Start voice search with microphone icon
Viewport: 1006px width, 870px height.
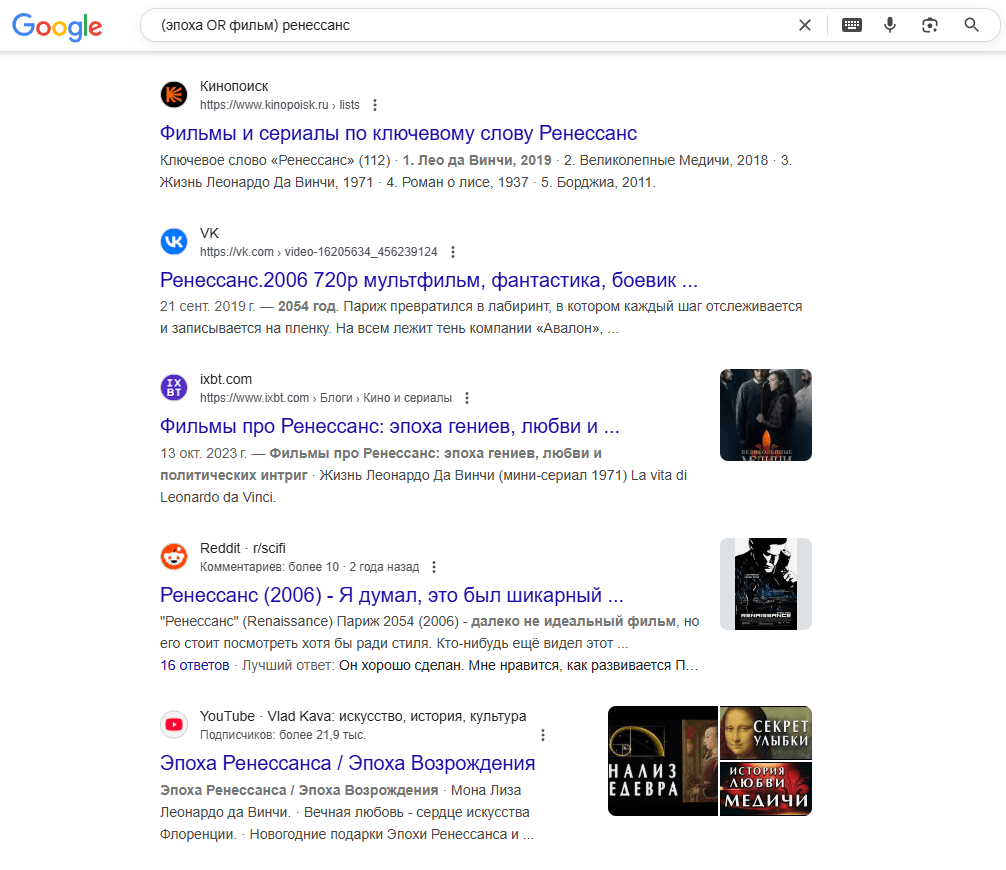[890, 25]
